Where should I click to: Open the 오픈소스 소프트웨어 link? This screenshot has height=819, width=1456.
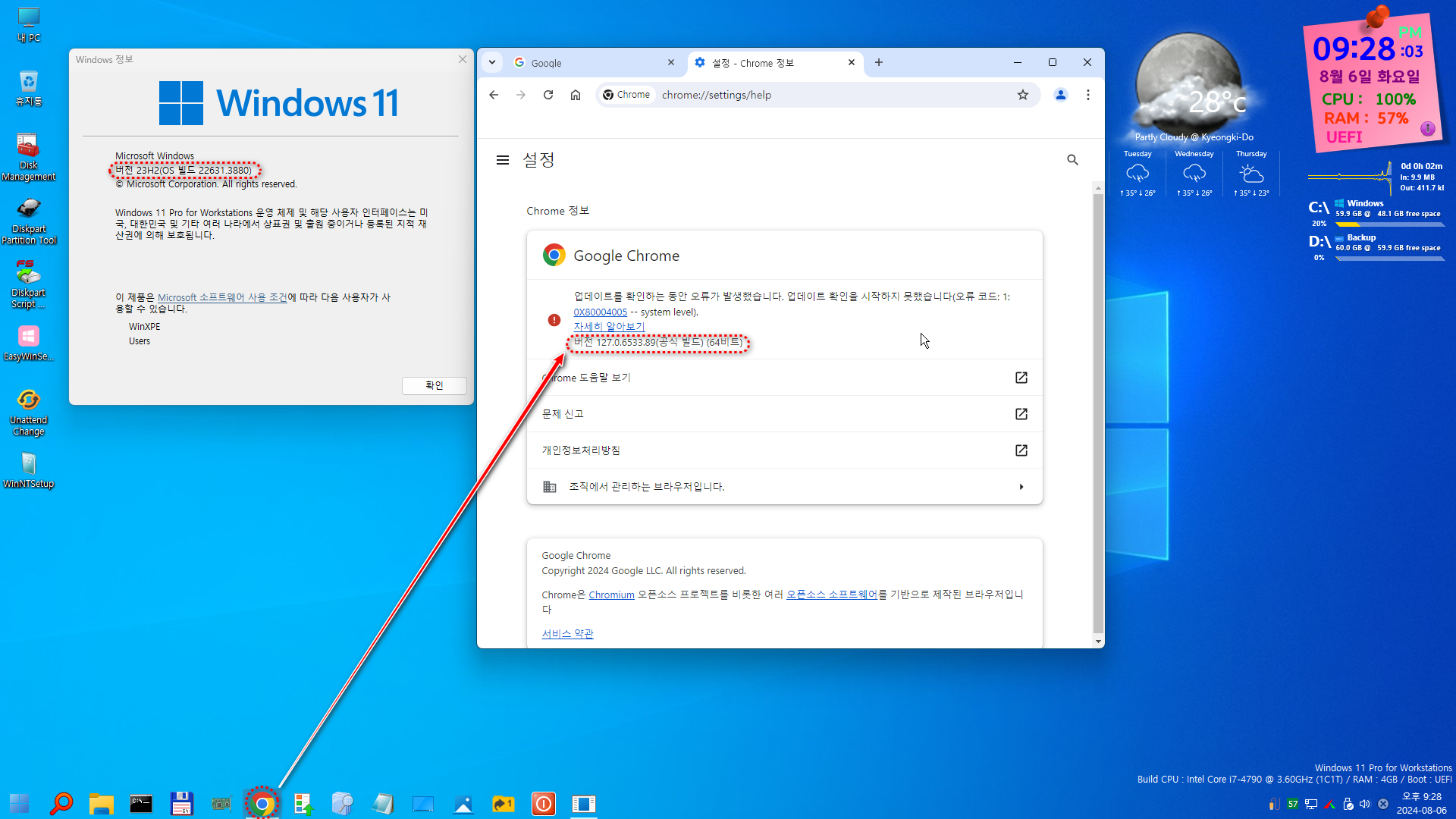(832, 595)
